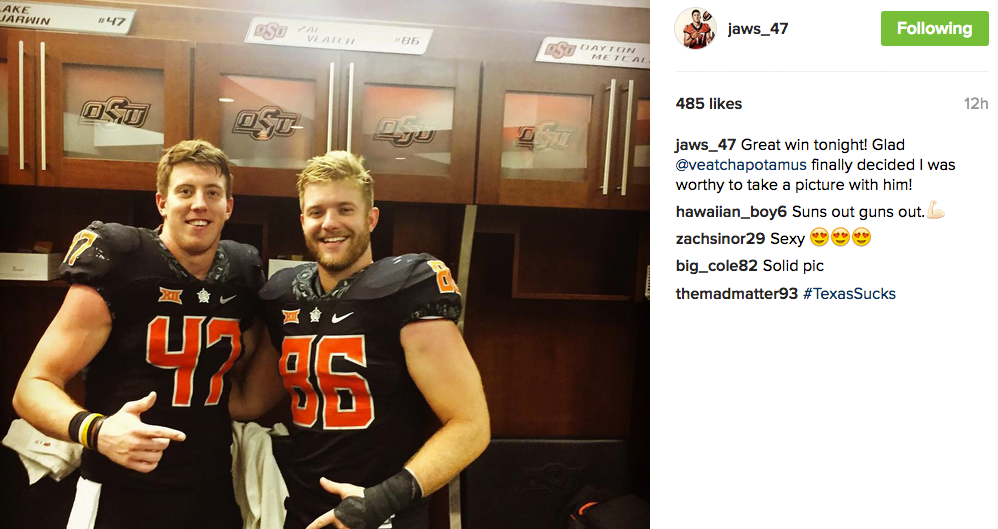
Task: Click jaws_47 username in the caption
Action: tap(706, 145)
